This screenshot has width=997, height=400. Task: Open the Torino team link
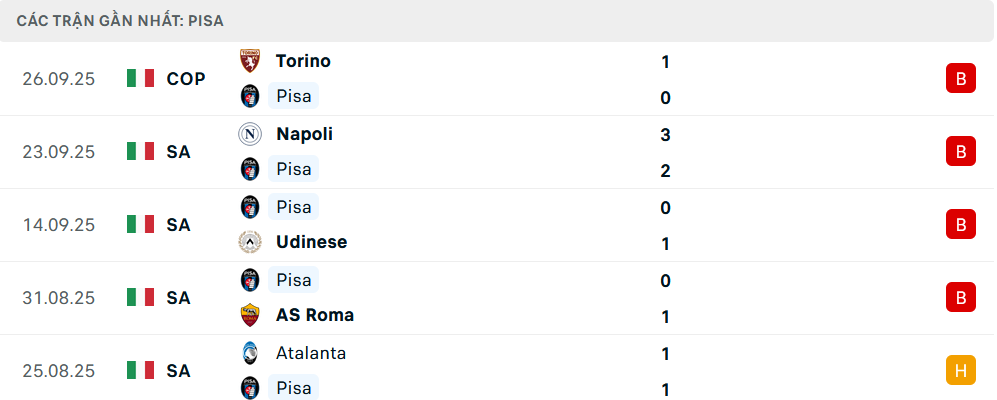303,61
